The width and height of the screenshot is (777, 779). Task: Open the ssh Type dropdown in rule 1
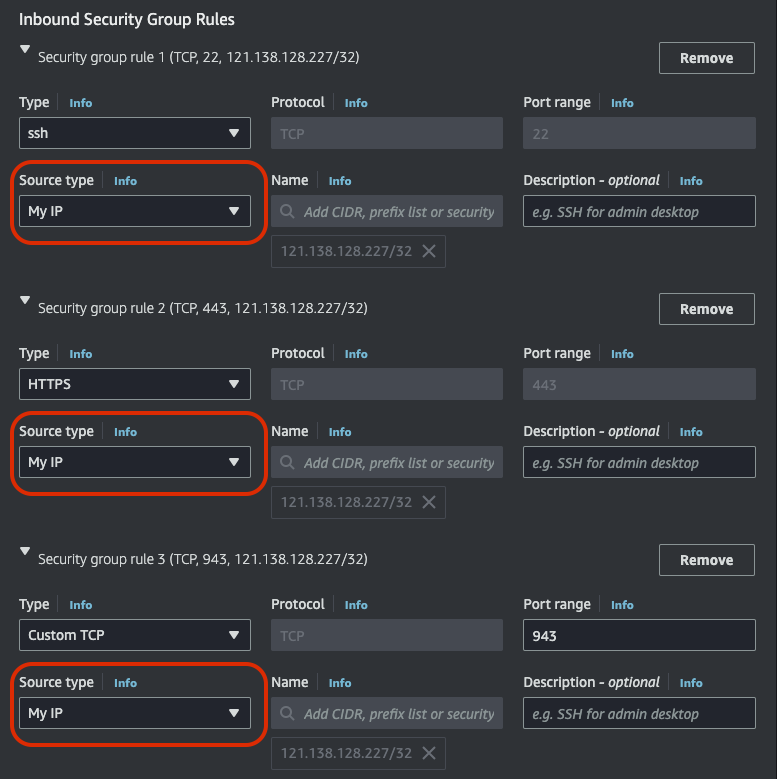pyautogui.click(x=135, y=133)
